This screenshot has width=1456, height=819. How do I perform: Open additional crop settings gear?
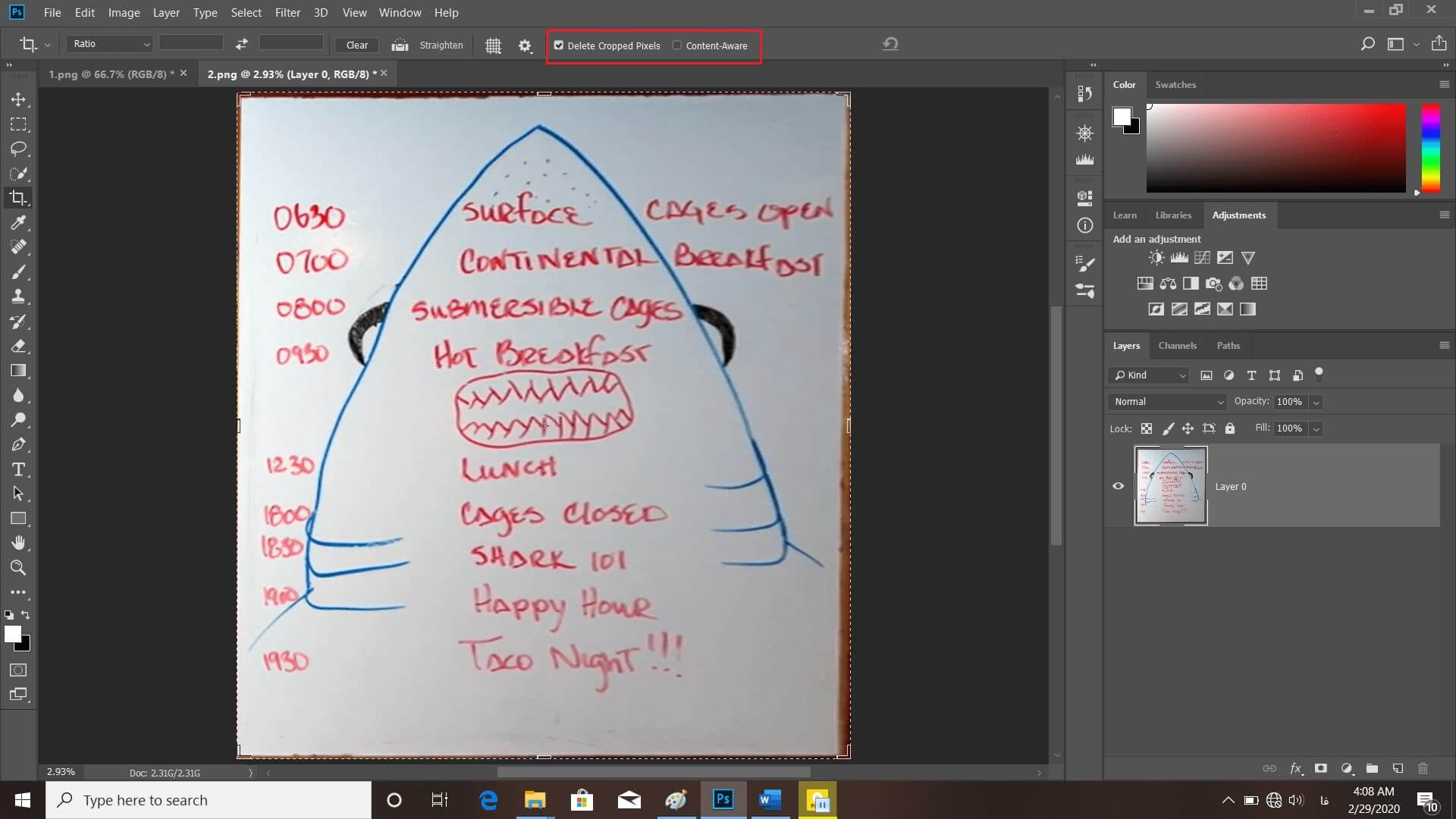(x=525, y=45)
